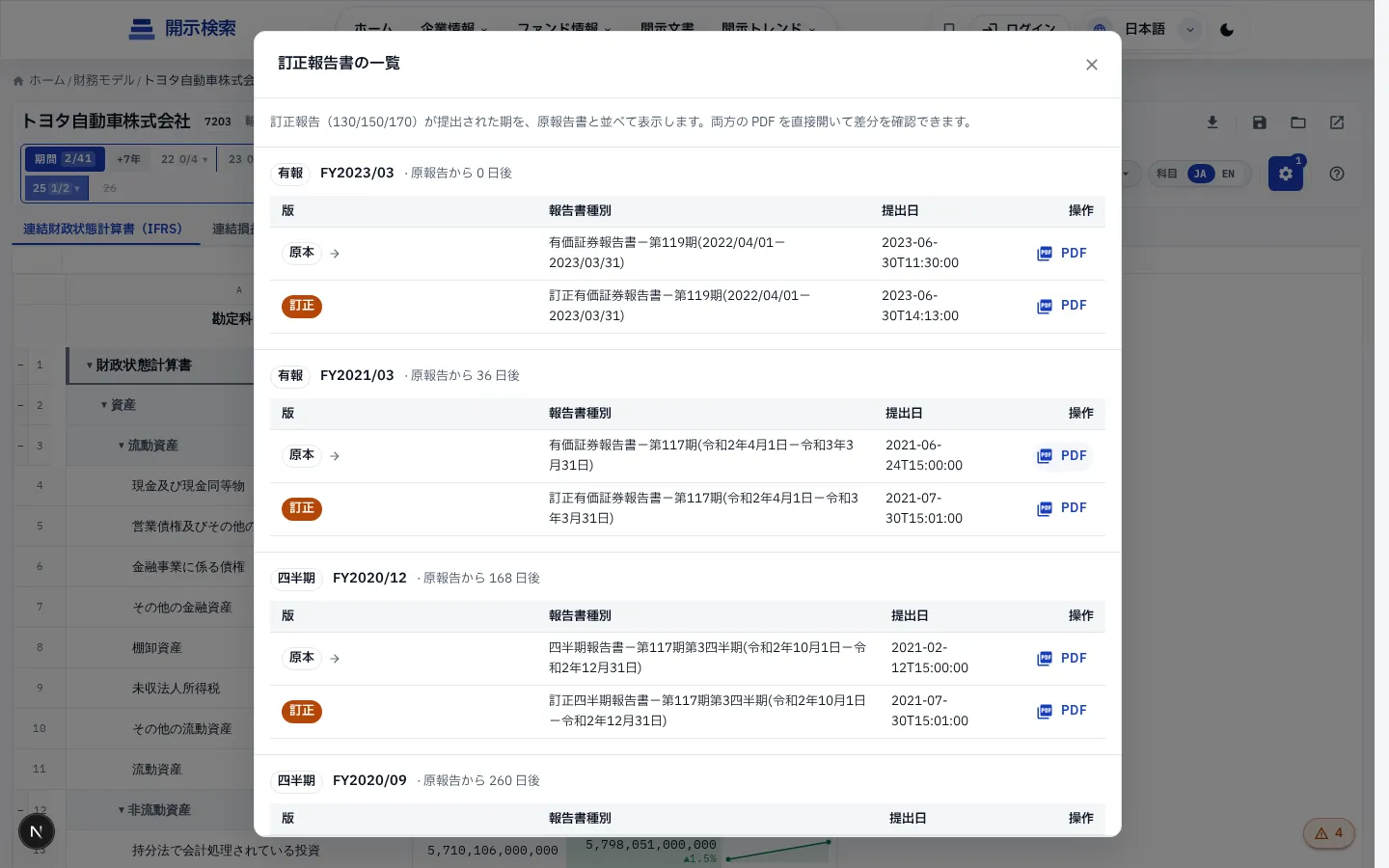The image size is (1389, 868).
Task: Open PDF of corrected FY2020/12 quarterly report
Action: pyautogui.click(x=1062, y=711)
